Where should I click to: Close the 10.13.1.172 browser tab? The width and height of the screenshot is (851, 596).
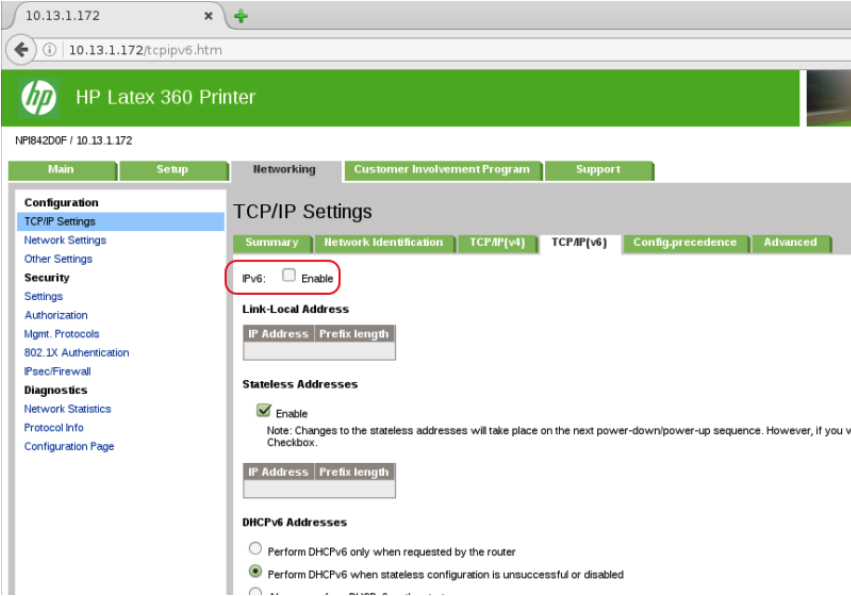tap(208, 17)
